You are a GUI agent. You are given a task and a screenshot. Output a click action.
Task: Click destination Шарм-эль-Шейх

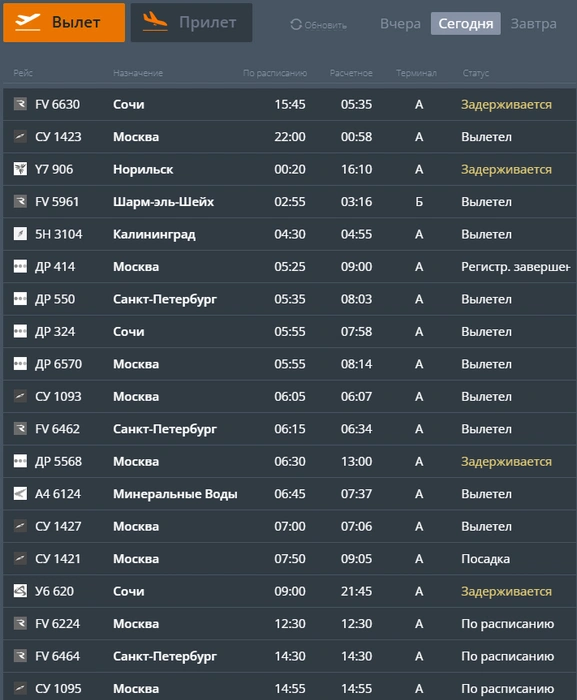[x=163, y=202]
